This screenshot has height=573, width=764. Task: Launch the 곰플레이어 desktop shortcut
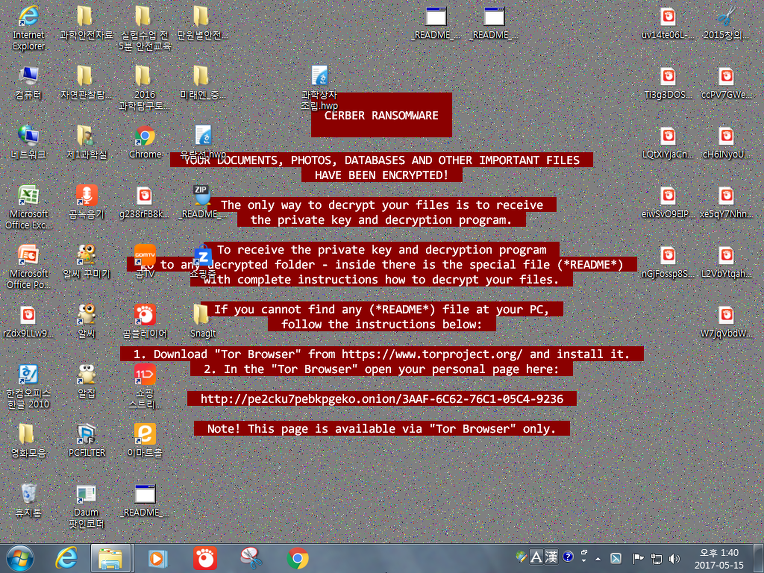click(x=145, y=322)
